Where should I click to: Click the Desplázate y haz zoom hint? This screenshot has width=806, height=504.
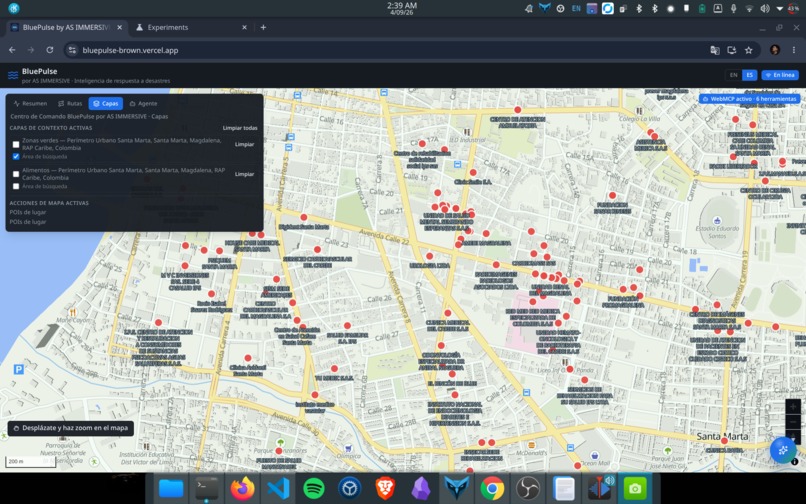point(71,428)
